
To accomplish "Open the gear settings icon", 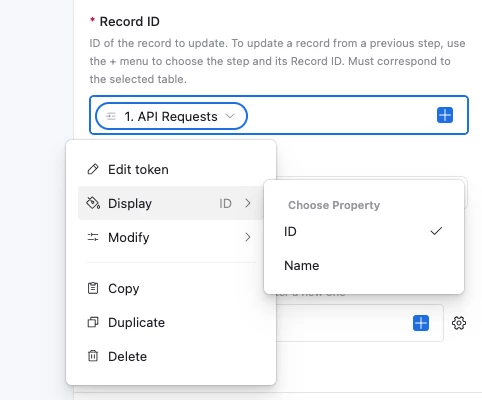I will pyautogui.click(x=459, y=323).
